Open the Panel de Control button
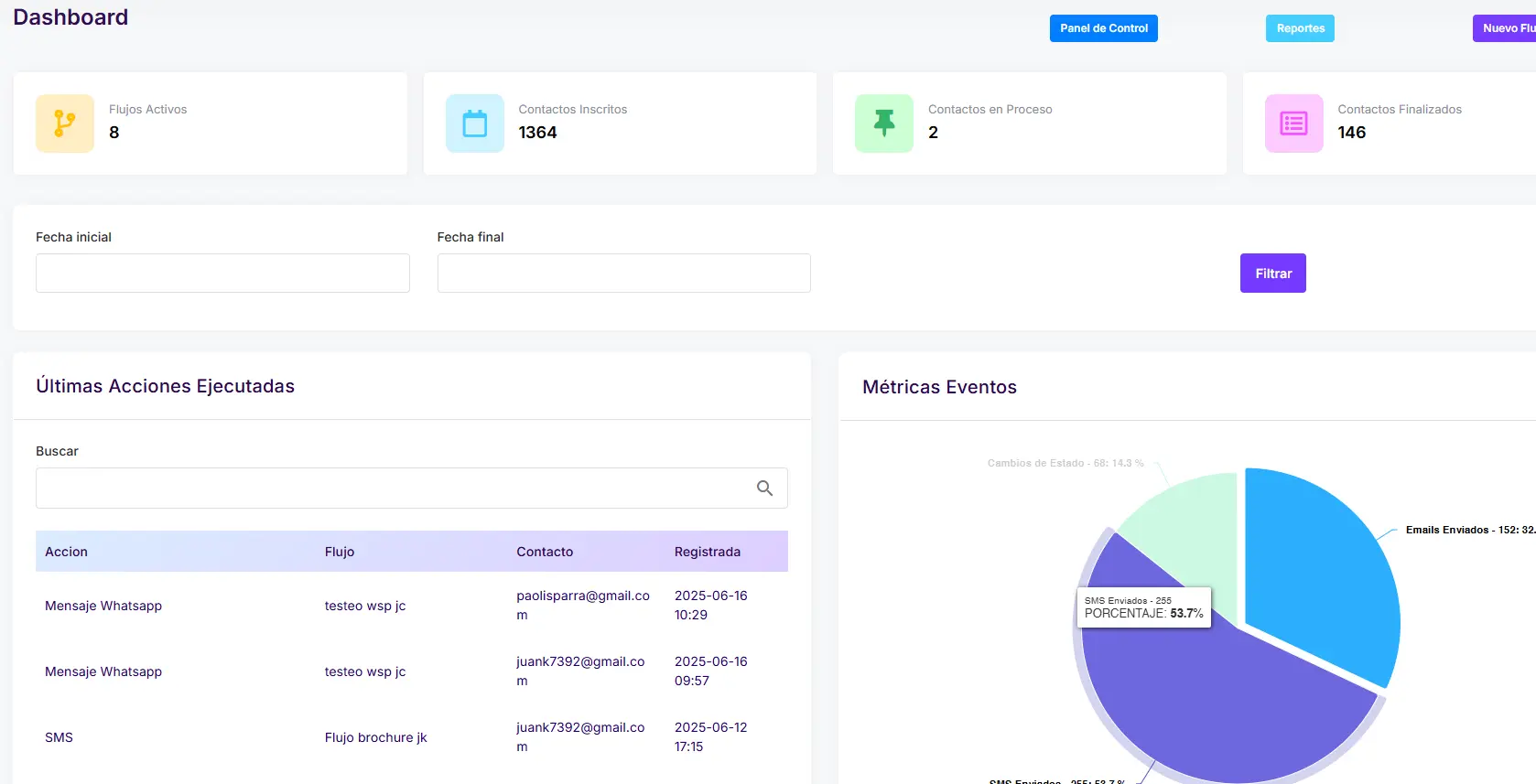Image resolution: width=1536 pixels, height=784 pixels. click(x=1103, y=28)
